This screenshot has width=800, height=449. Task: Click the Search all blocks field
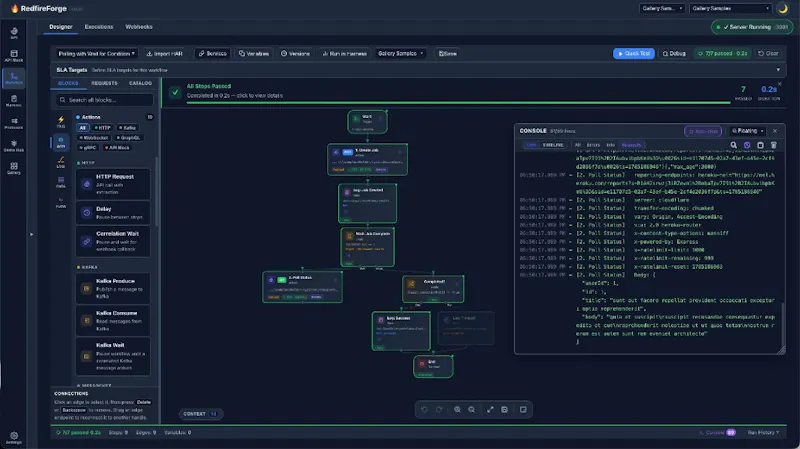pyautogui.click(x=105, y=100)
